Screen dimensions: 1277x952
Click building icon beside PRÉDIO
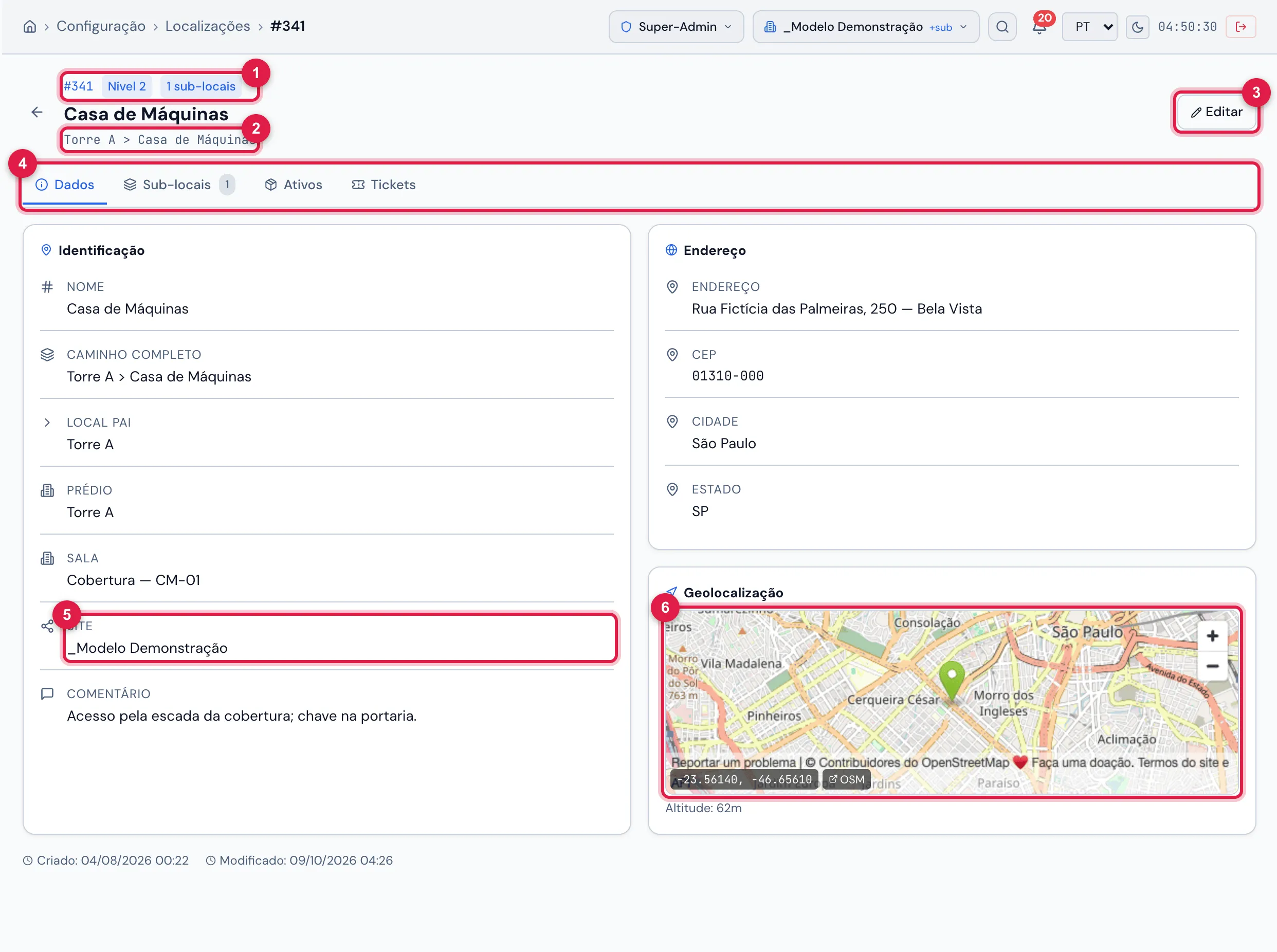(x=47, y=490)
